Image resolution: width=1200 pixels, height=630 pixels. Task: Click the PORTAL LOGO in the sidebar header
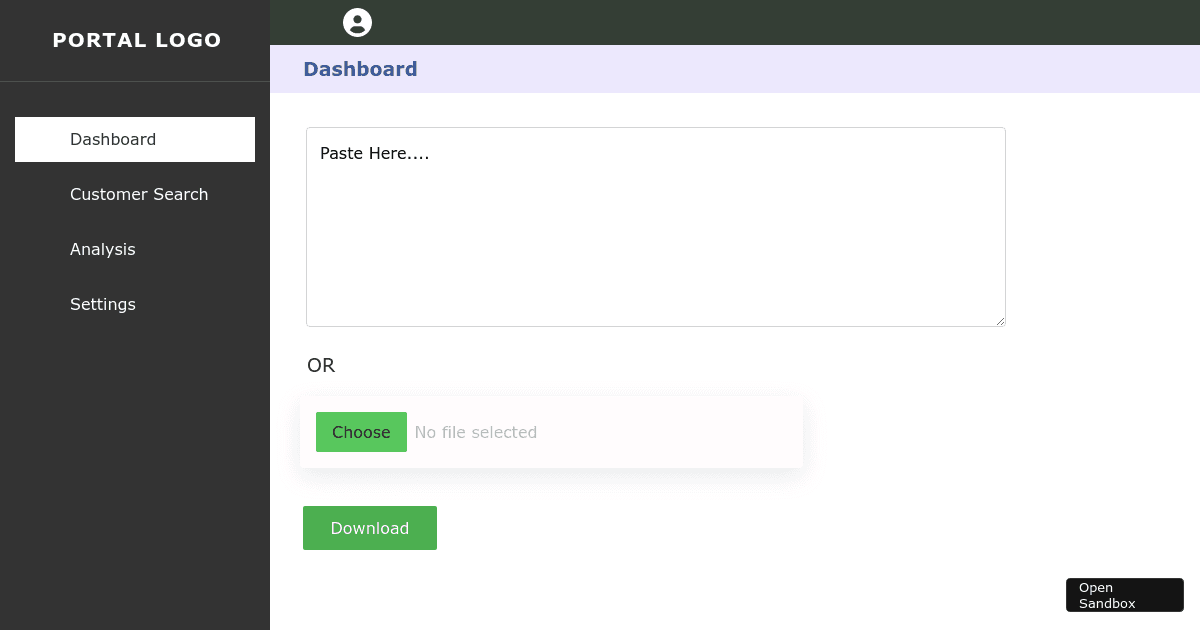(x=137, y=40)
